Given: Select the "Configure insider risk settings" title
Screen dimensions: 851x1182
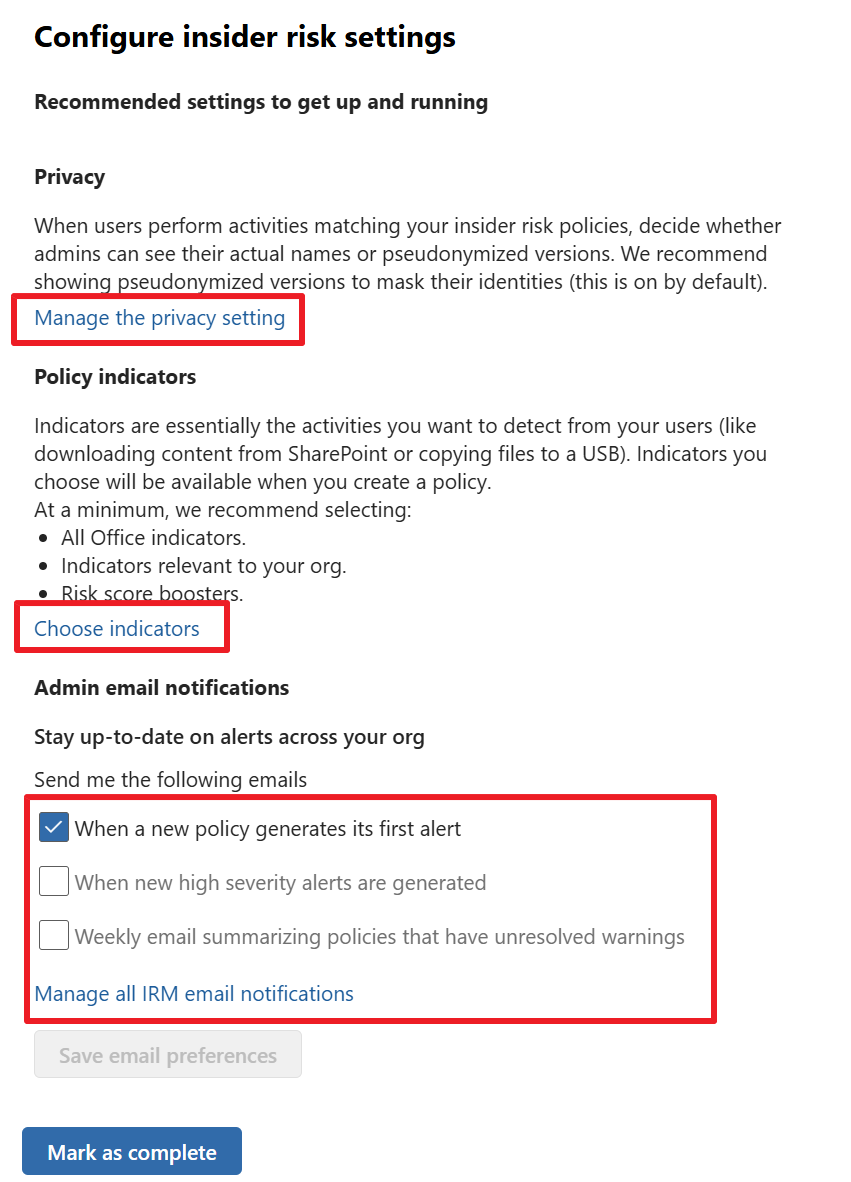Looking at the screenshot, I should point(245,37).
